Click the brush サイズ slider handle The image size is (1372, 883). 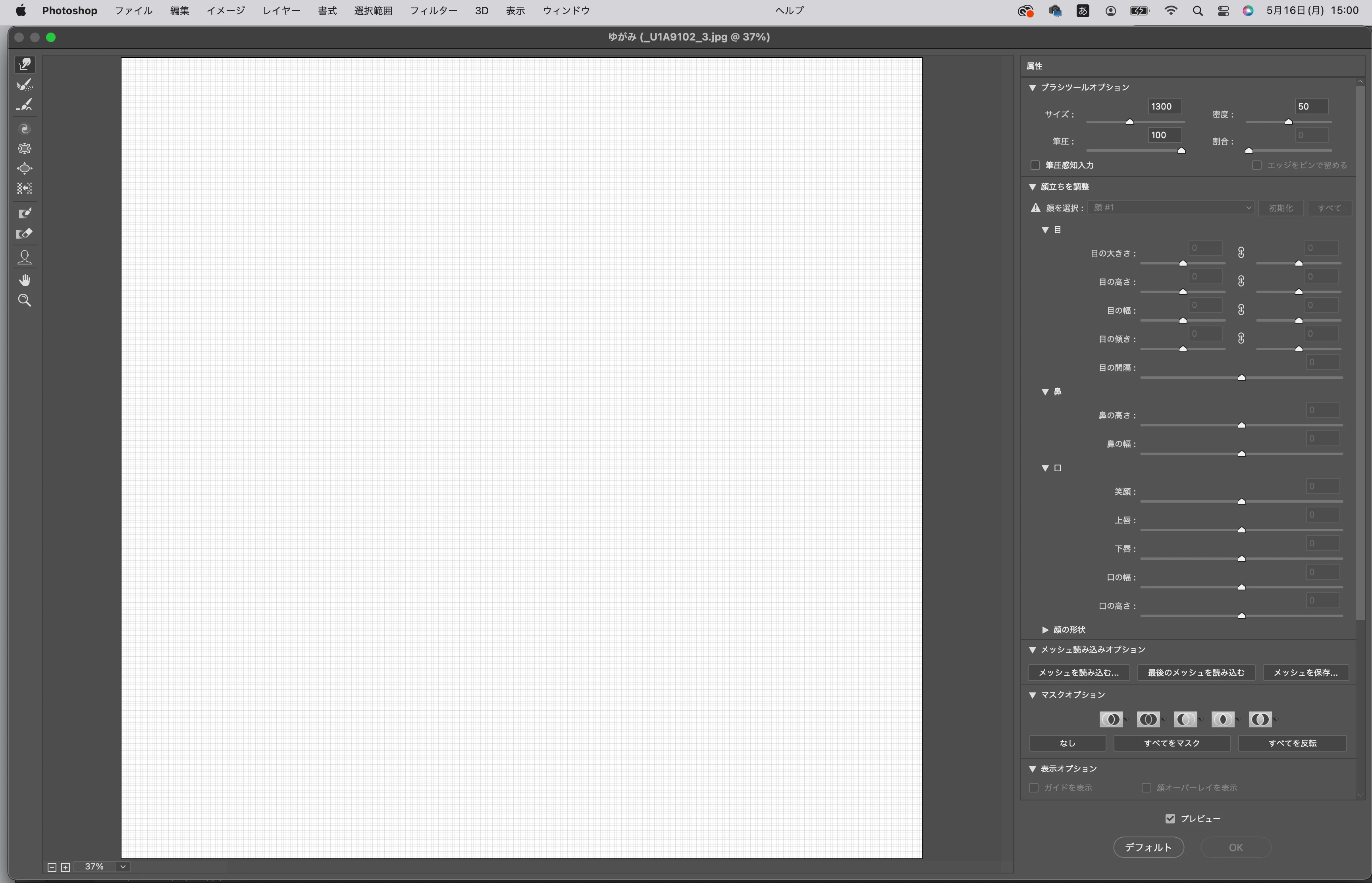1129,122
